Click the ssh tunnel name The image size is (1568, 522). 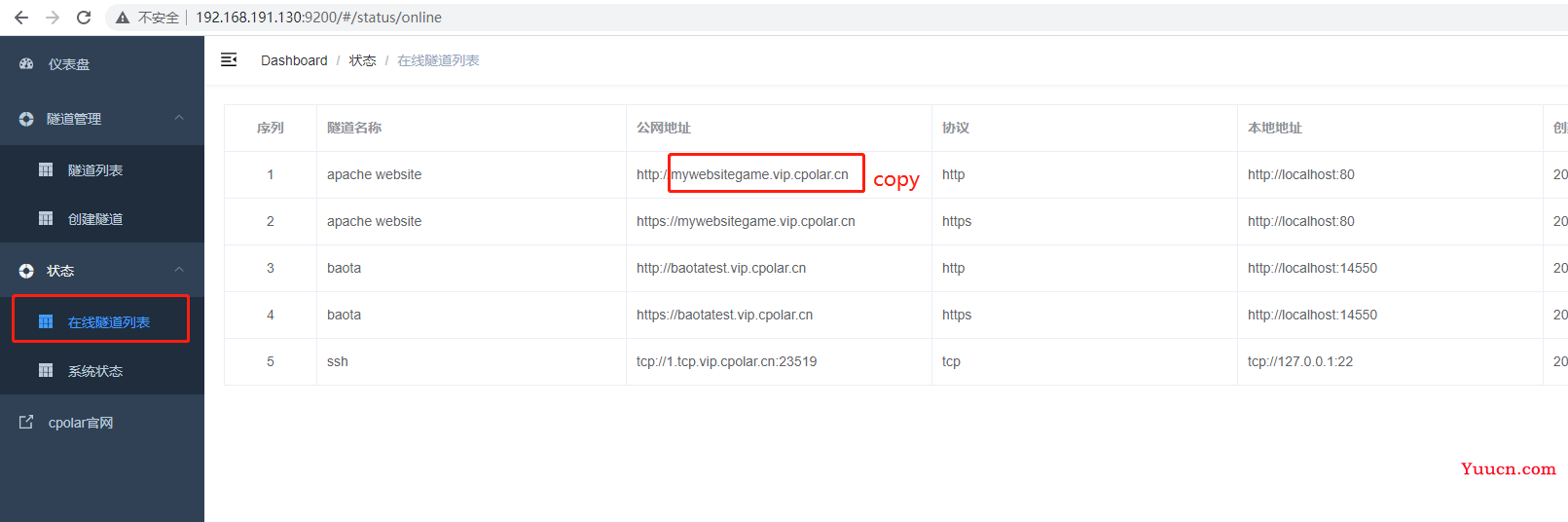[337, 361]
